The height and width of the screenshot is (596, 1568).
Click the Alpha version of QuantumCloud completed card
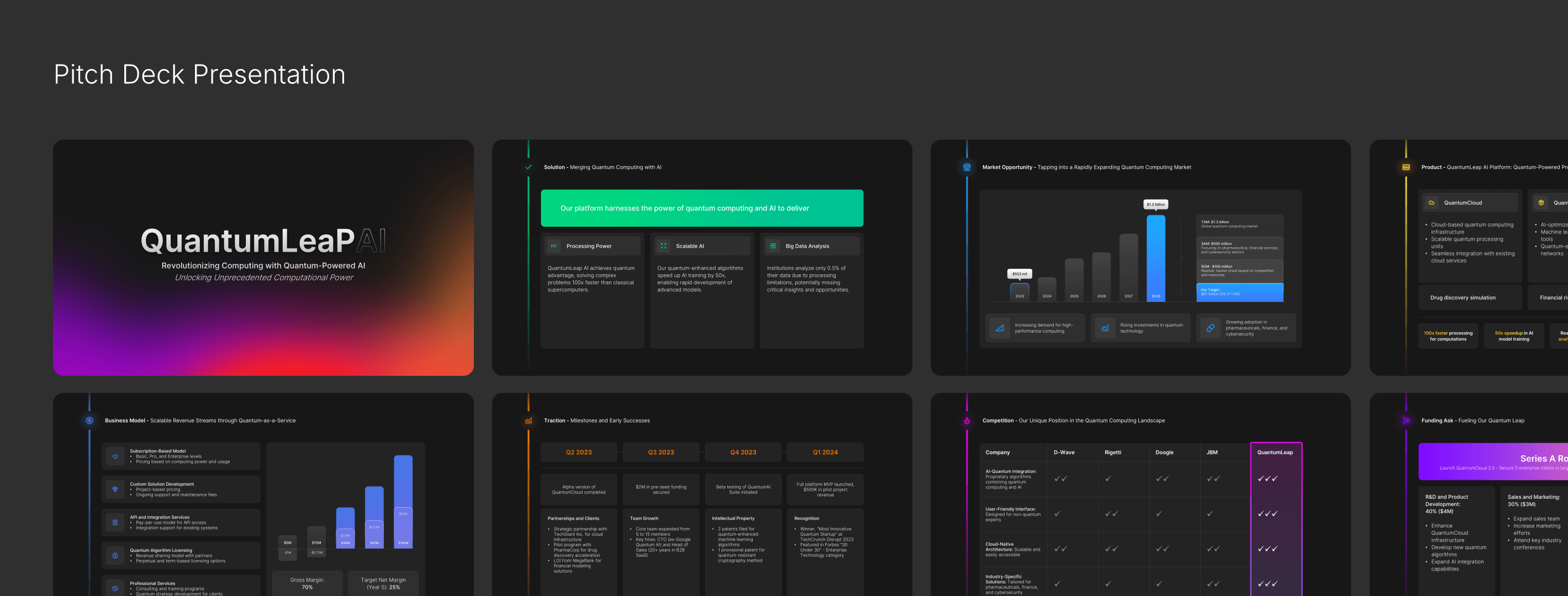tap(578, 489)
